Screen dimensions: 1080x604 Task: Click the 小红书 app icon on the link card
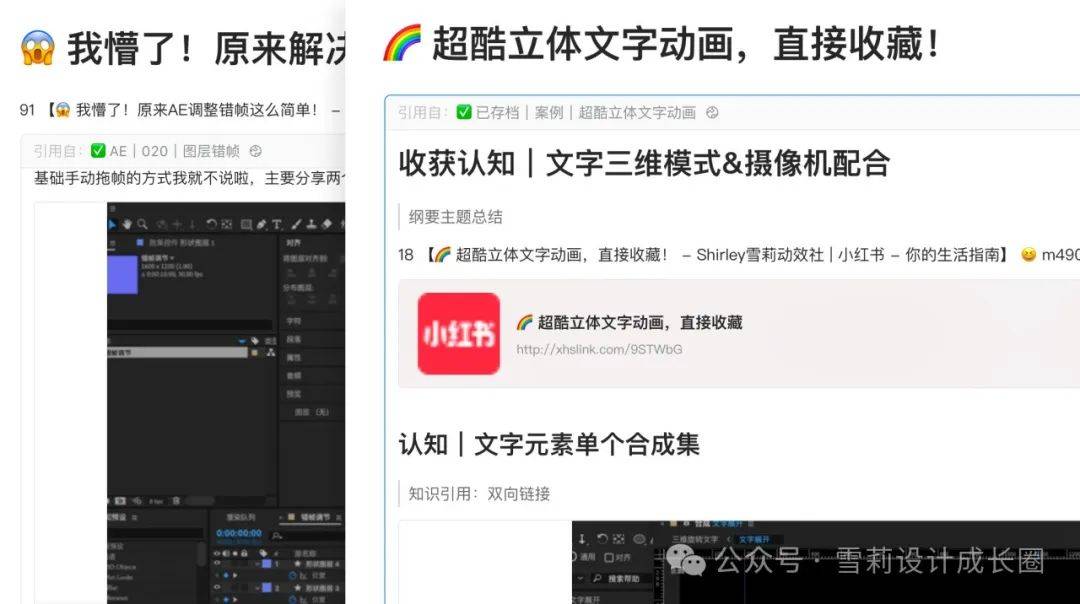click(459, 333)
